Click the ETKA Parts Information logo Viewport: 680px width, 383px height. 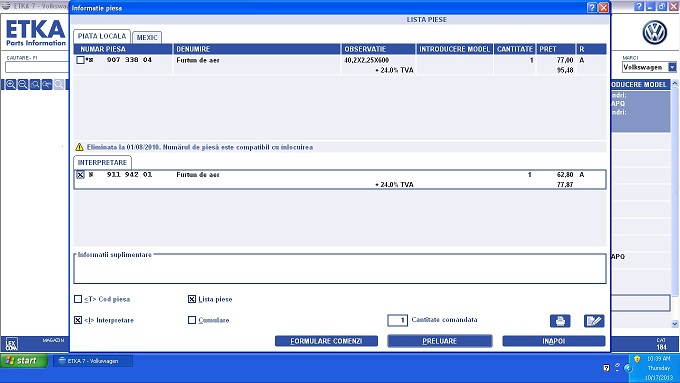click(36, 33)
